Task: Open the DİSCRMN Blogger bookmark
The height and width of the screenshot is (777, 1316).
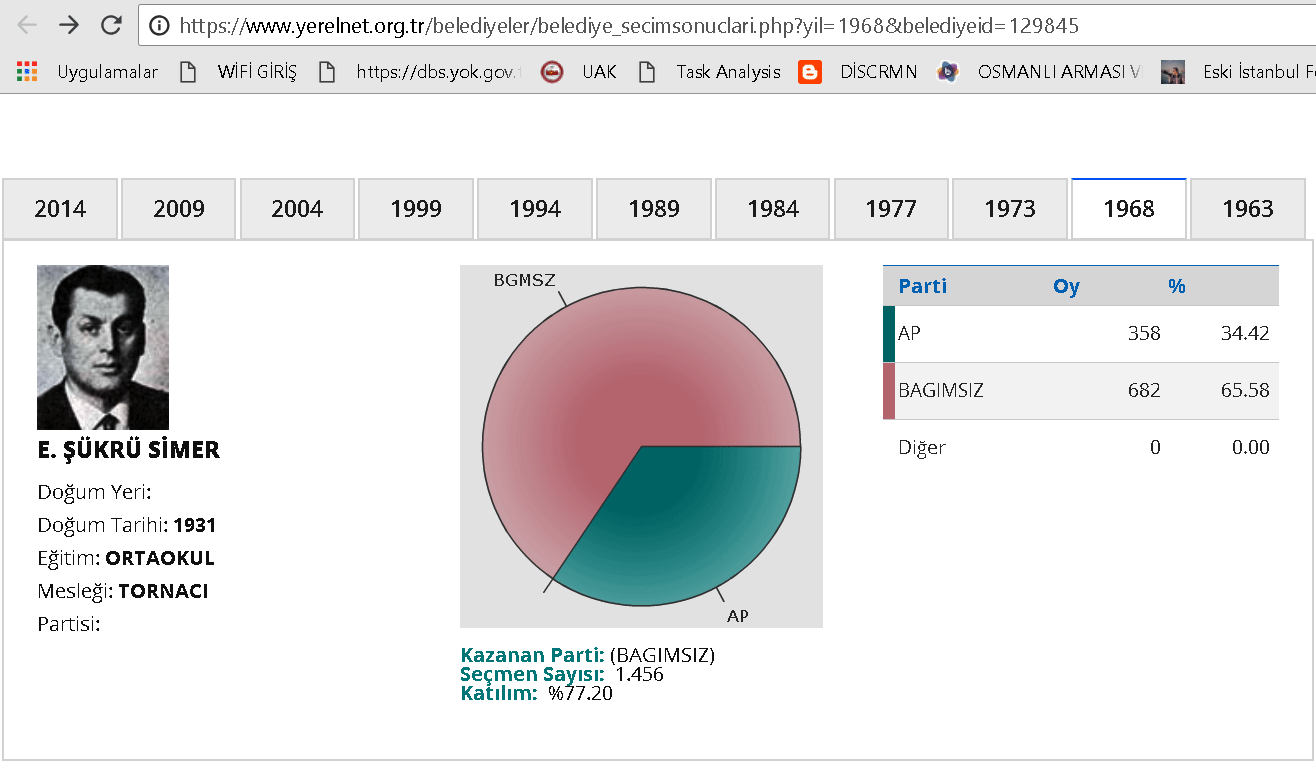Action: 858,72
